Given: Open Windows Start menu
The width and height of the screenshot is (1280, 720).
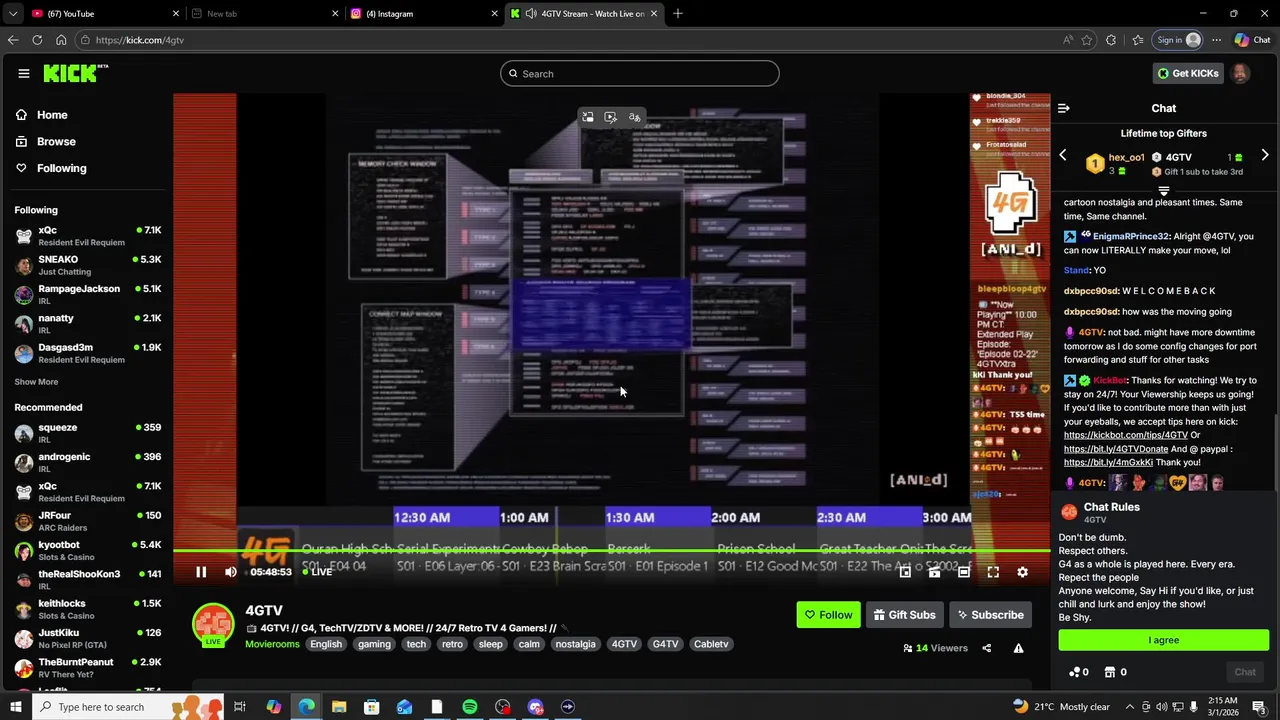Looking at the screenshot, I should click(15, 707).
